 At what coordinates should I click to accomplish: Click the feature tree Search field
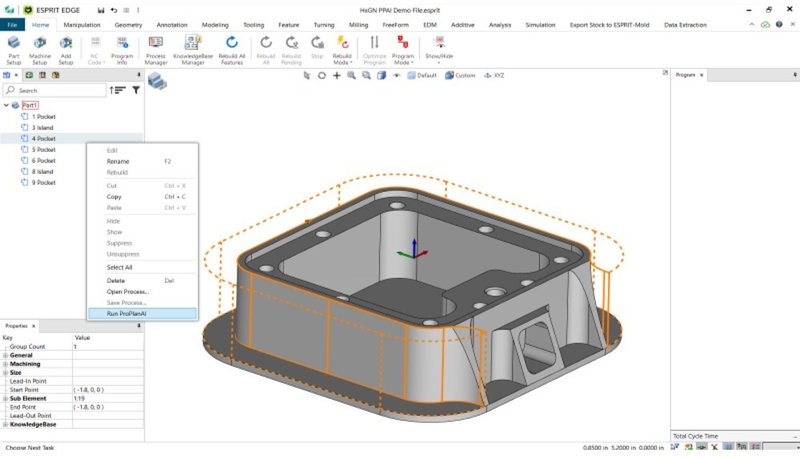coord(55,90)
